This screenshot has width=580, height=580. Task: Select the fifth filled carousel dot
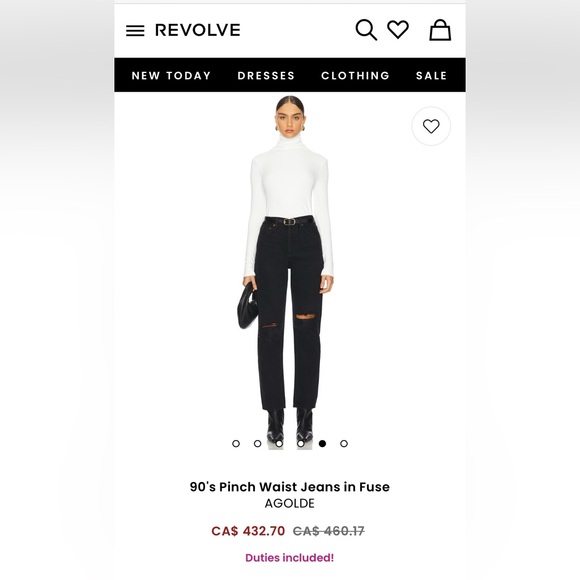tap(322, 444)
